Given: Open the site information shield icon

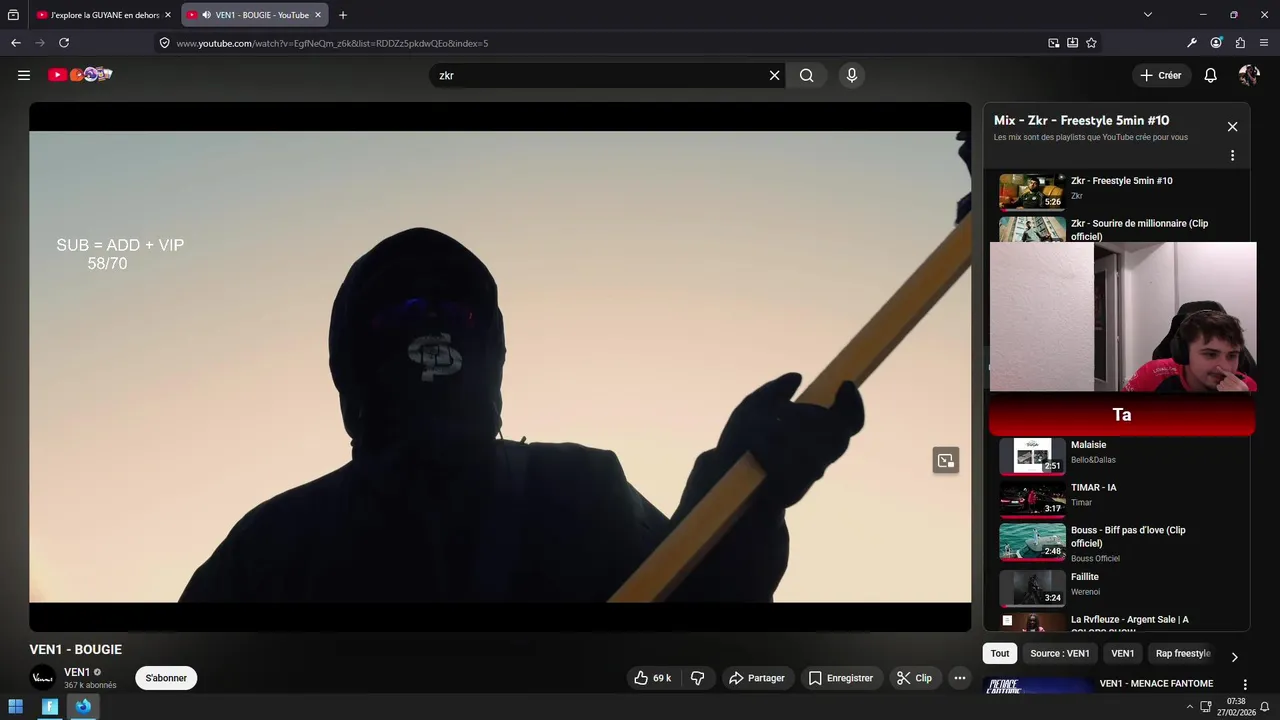Looking at the screenshot, I should [x=165, y=43].
